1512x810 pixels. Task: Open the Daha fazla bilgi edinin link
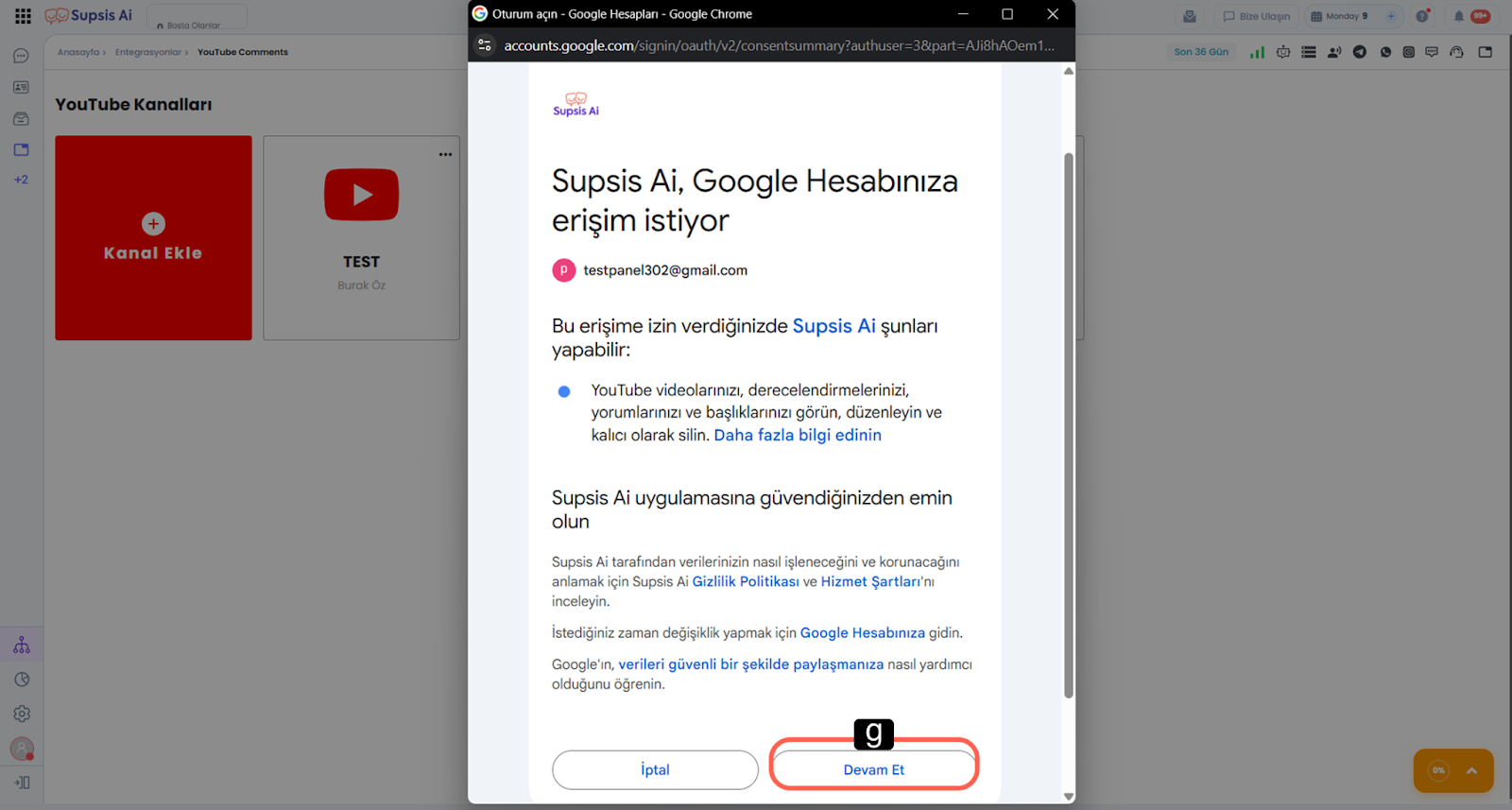797,435
